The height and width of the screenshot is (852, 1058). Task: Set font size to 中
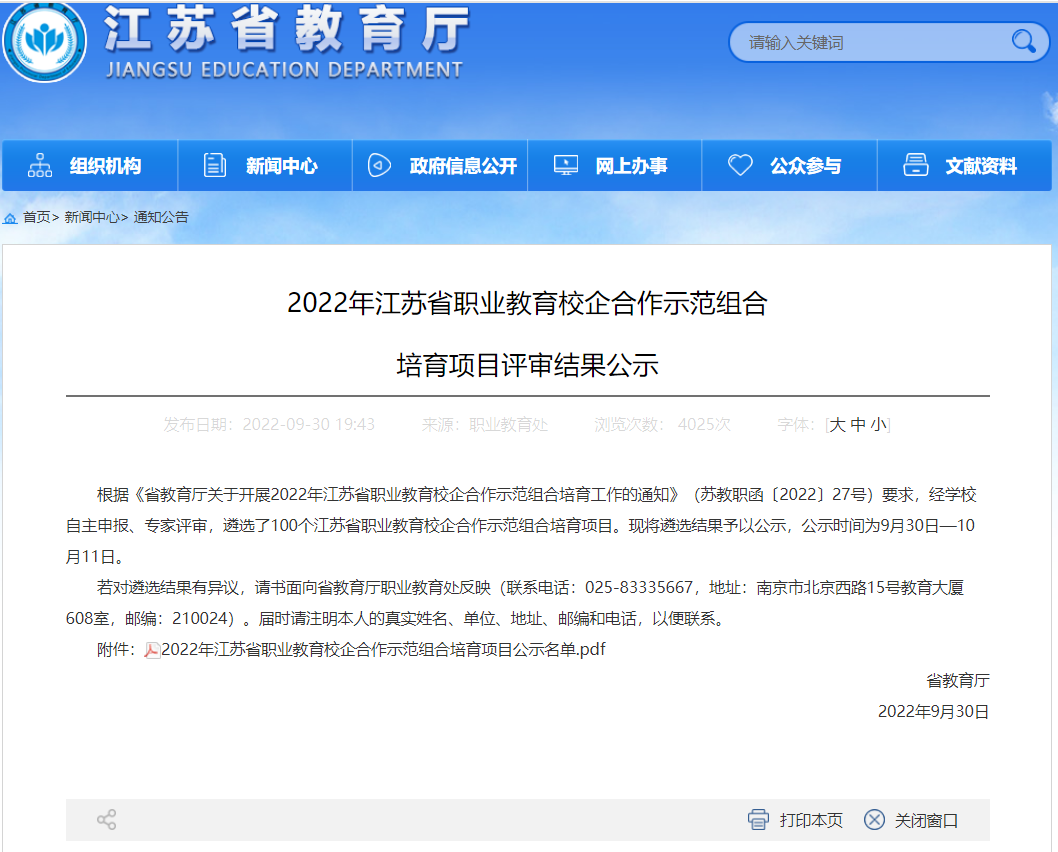tap(858, 425)
